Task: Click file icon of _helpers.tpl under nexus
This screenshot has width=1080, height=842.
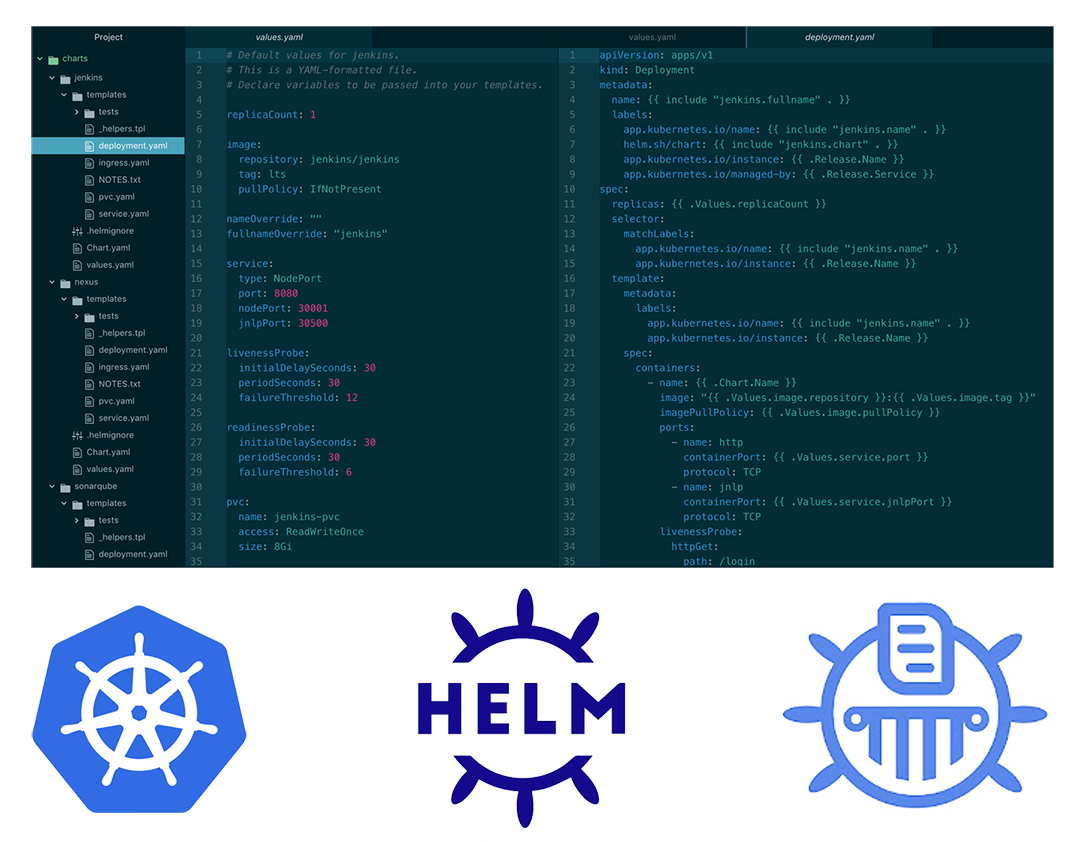Action: click(89, 333)
